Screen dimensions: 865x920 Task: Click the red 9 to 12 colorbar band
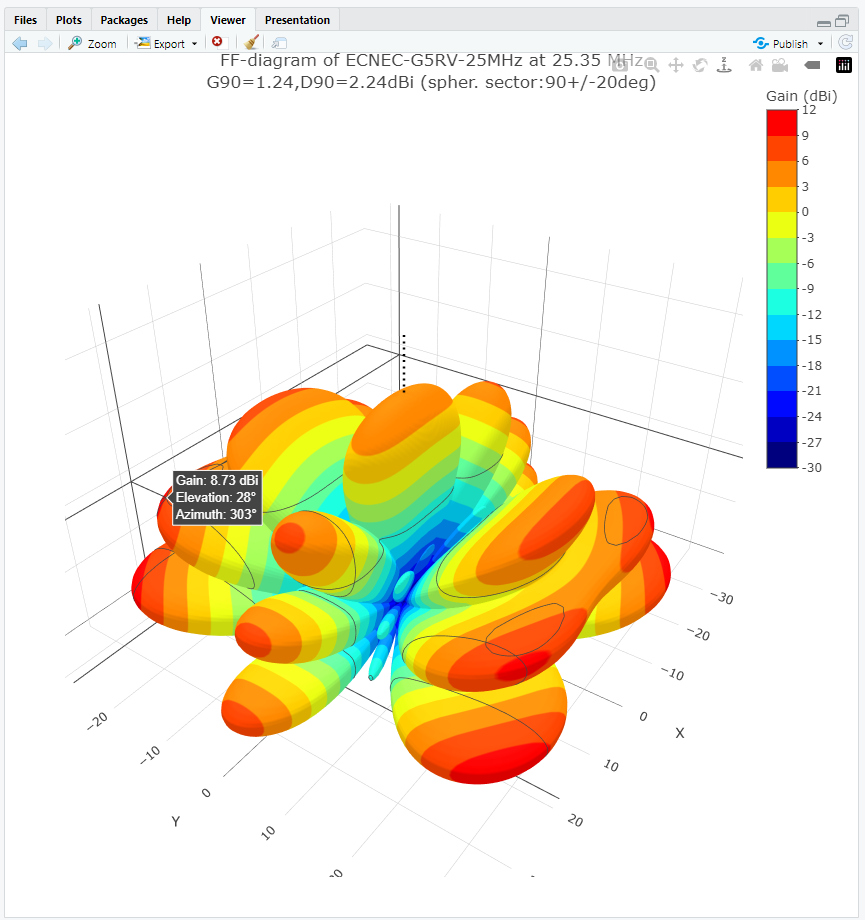point(782,123)
